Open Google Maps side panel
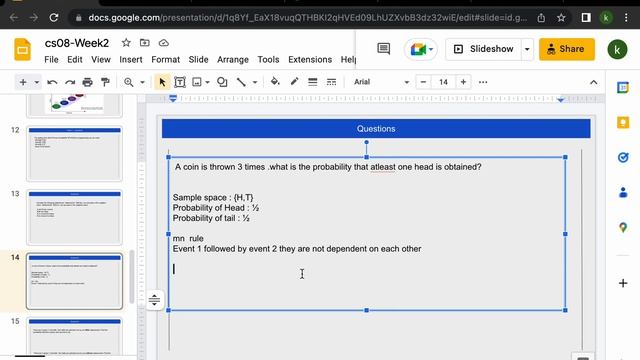The image size is (640, 360). click(623, 227)
